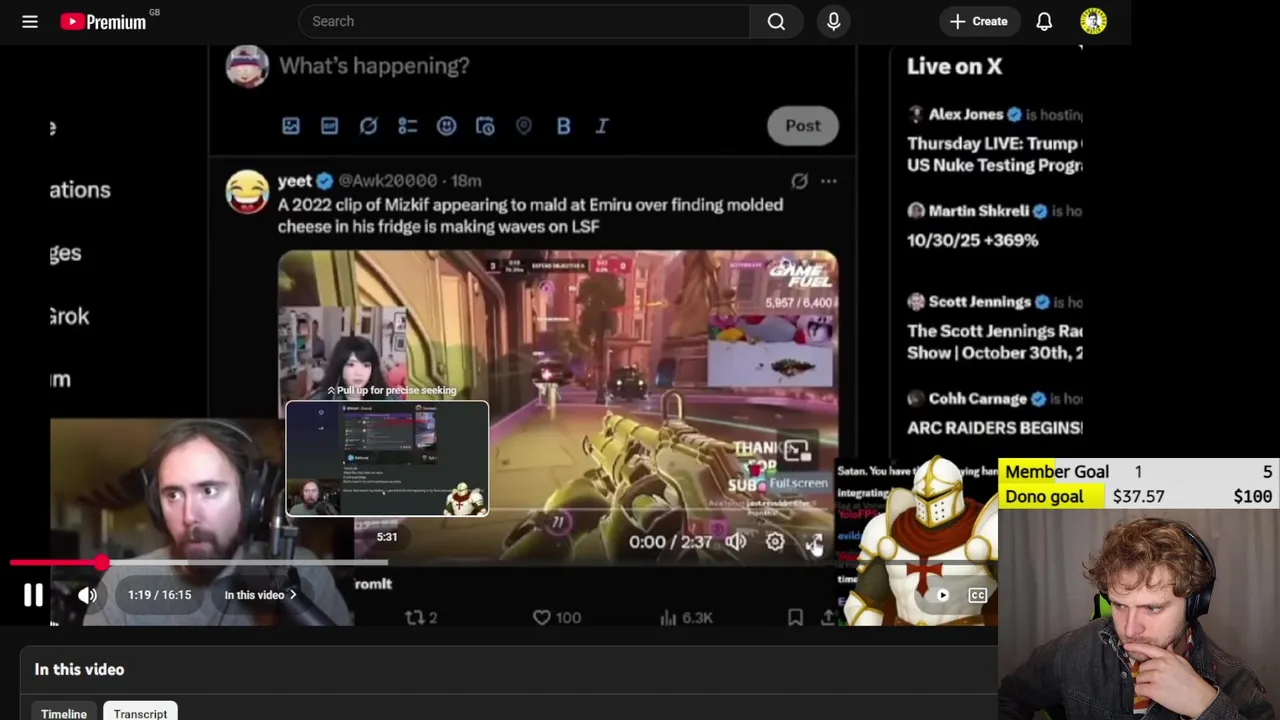
Task: Click the composer profile avatar
Action: tap(247, 66)
